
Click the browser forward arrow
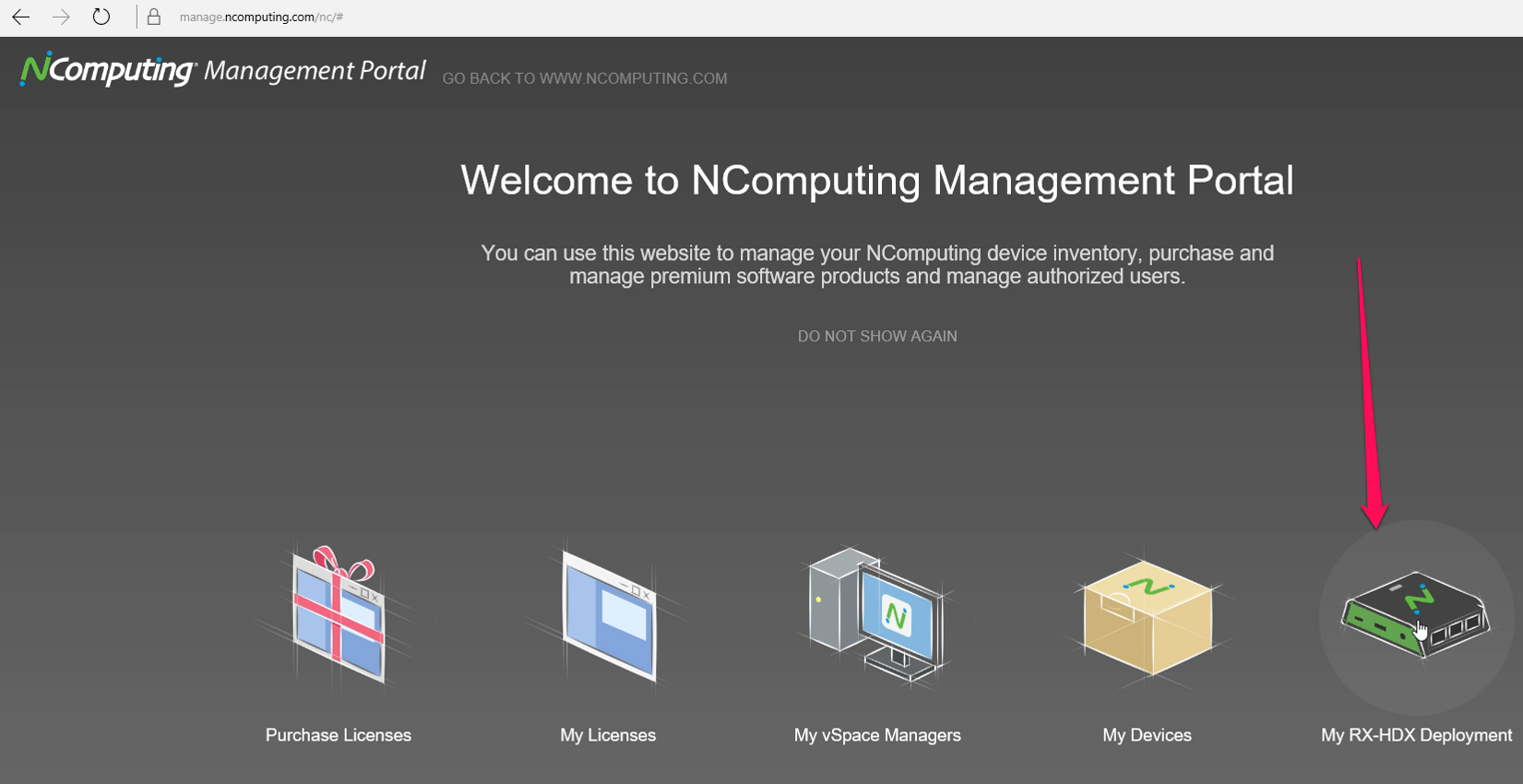click(61, 17)
